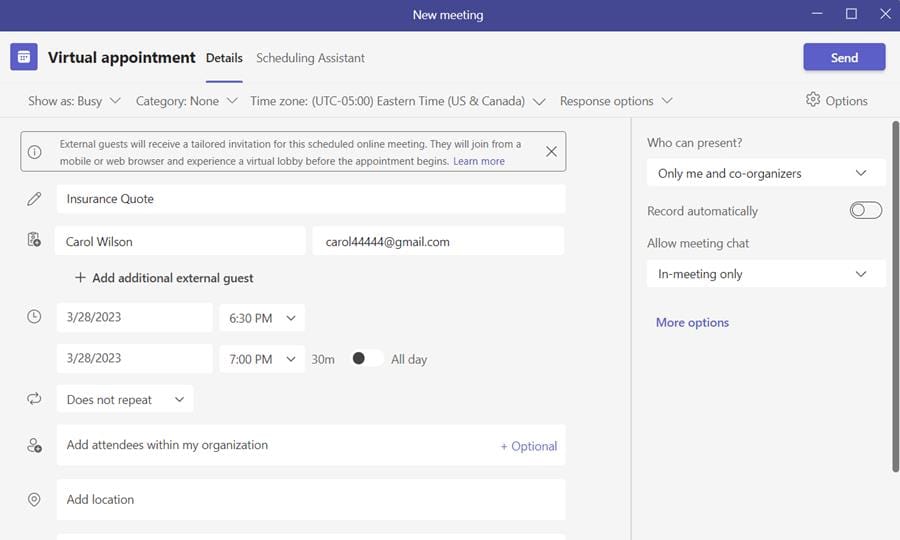This screenshot has height=540, width=900.
Task: Click the Allow meeting chat label
Action: click(x=698, y=243)
